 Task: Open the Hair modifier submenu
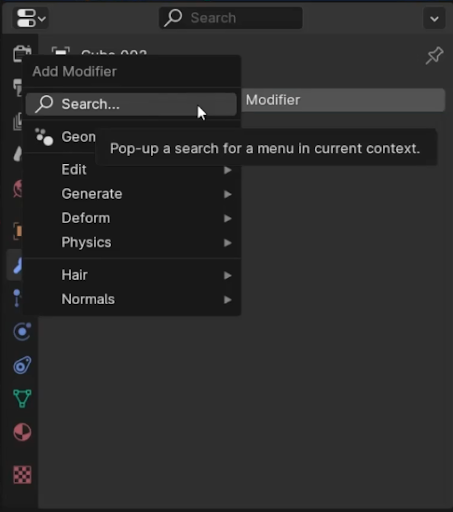(132, 275)
